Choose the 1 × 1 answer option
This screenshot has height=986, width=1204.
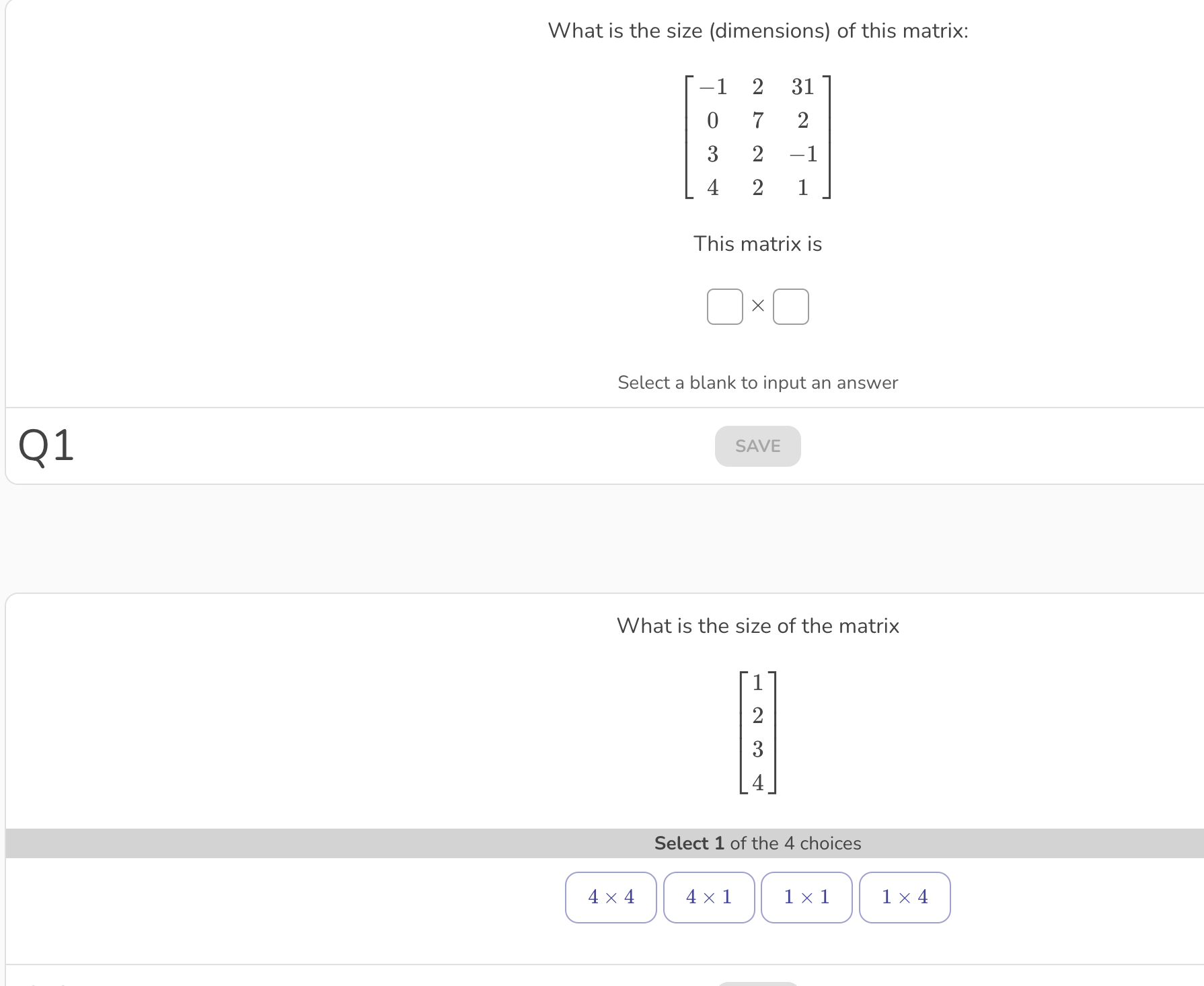click(x=806, y=897)
